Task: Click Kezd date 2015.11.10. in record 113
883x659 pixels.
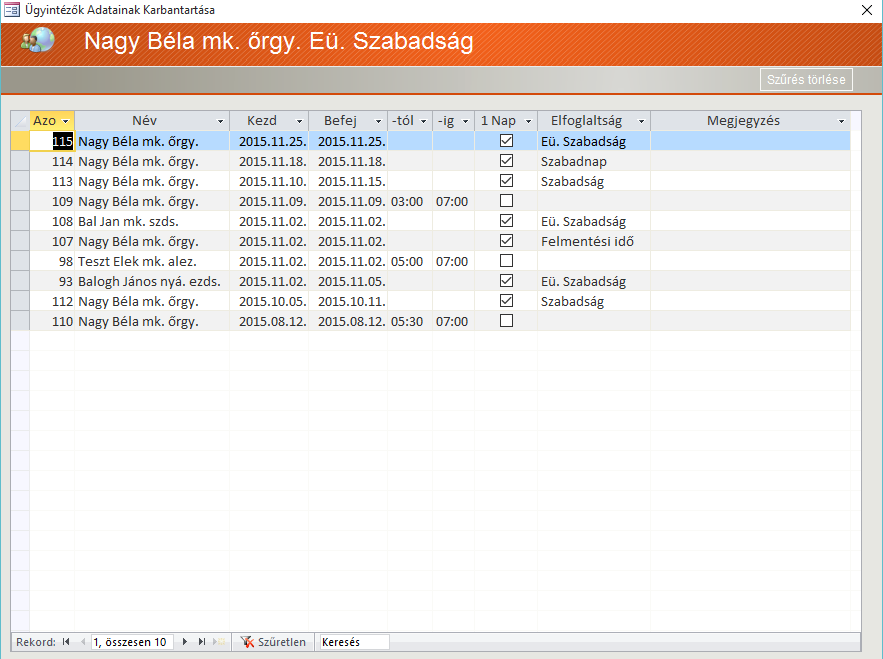Action: click(269, 181)
